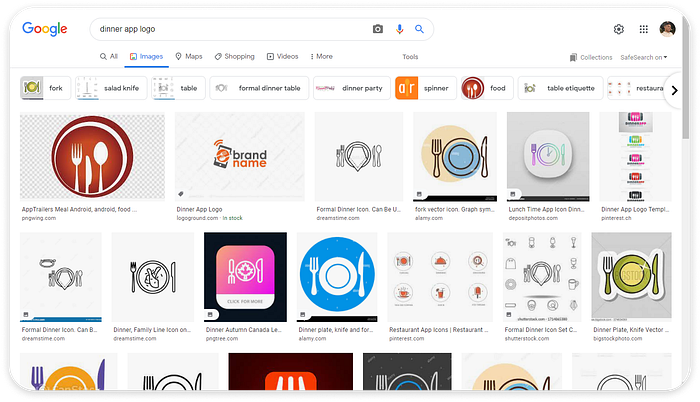This screenshot has width=700, height=402.
Task: Open the brand name Dinner App Logo image
Action: point(240,156)
